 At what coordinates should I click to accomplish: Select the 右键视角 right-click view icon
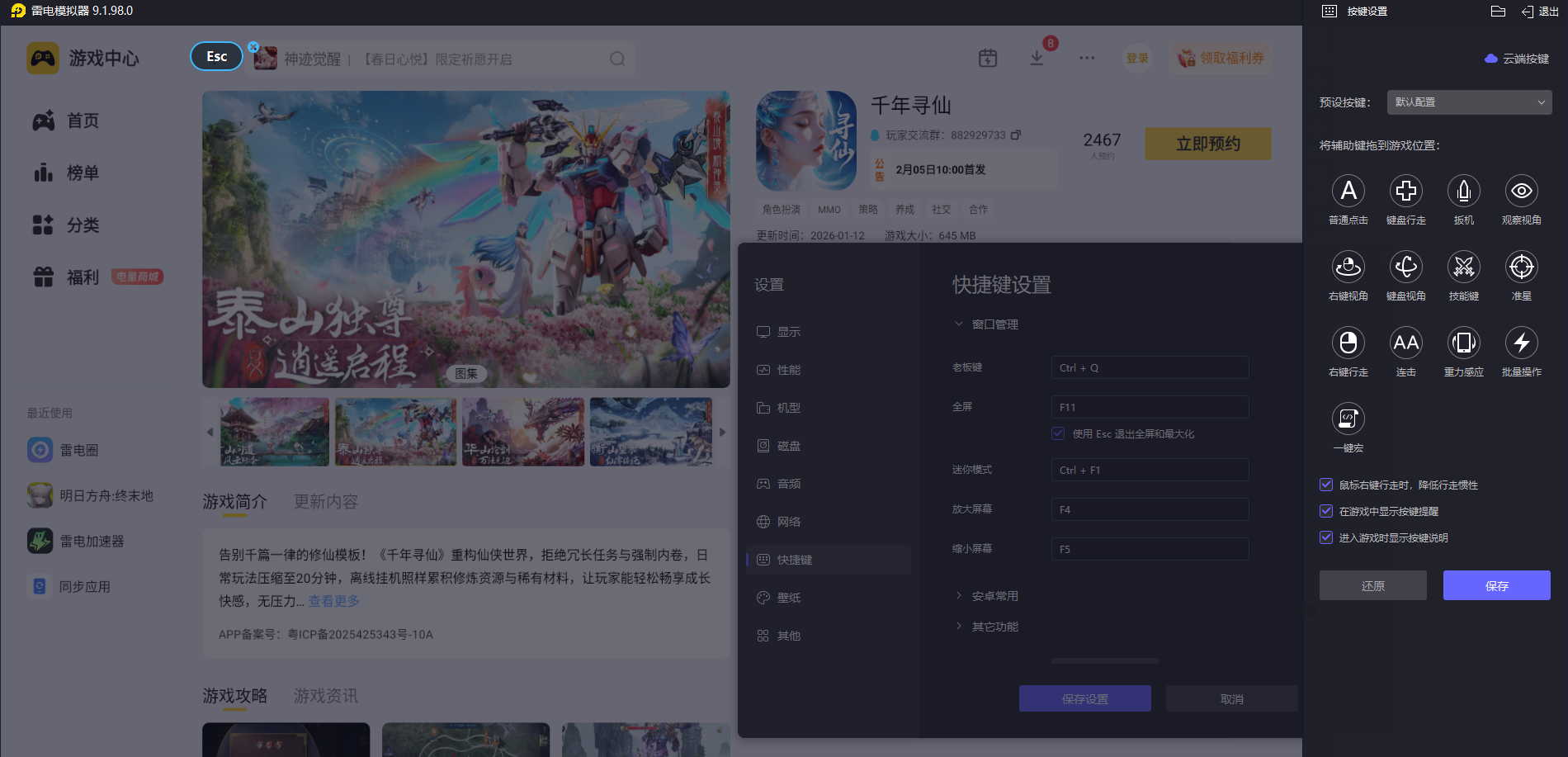[1348, 267]
